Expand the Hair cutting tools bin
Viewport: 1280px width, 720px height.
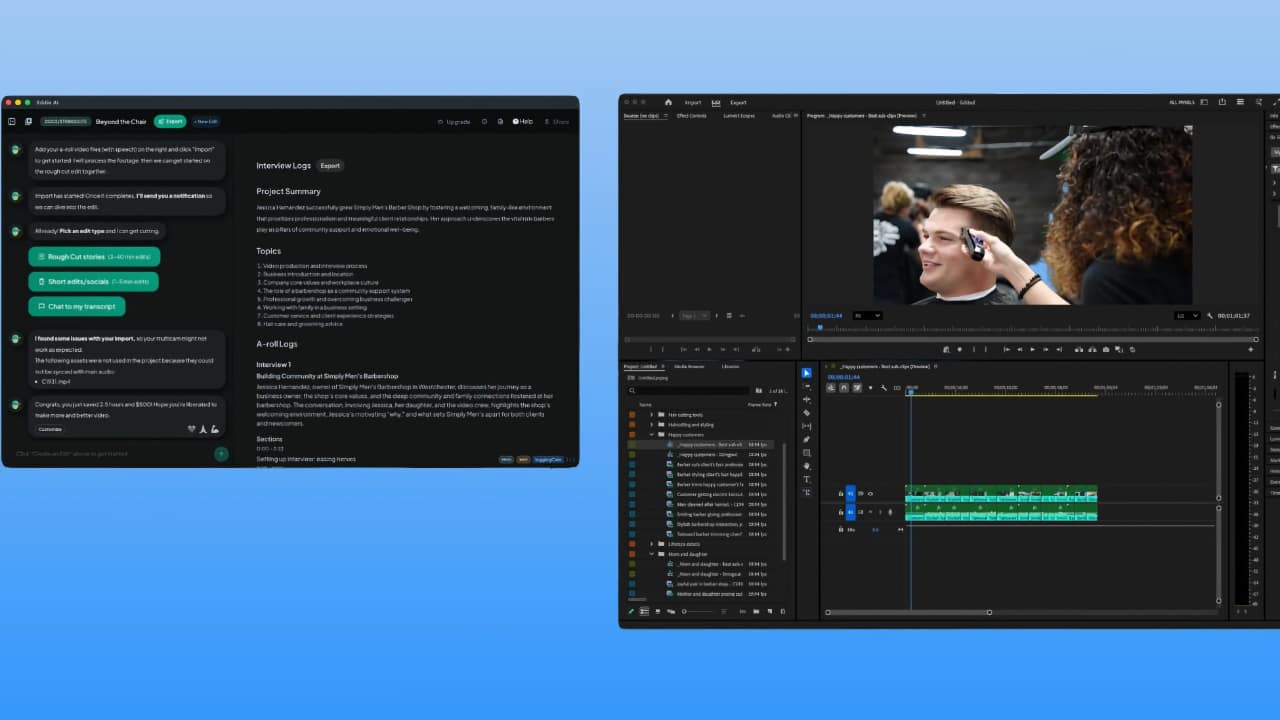(x=651, y=415)
